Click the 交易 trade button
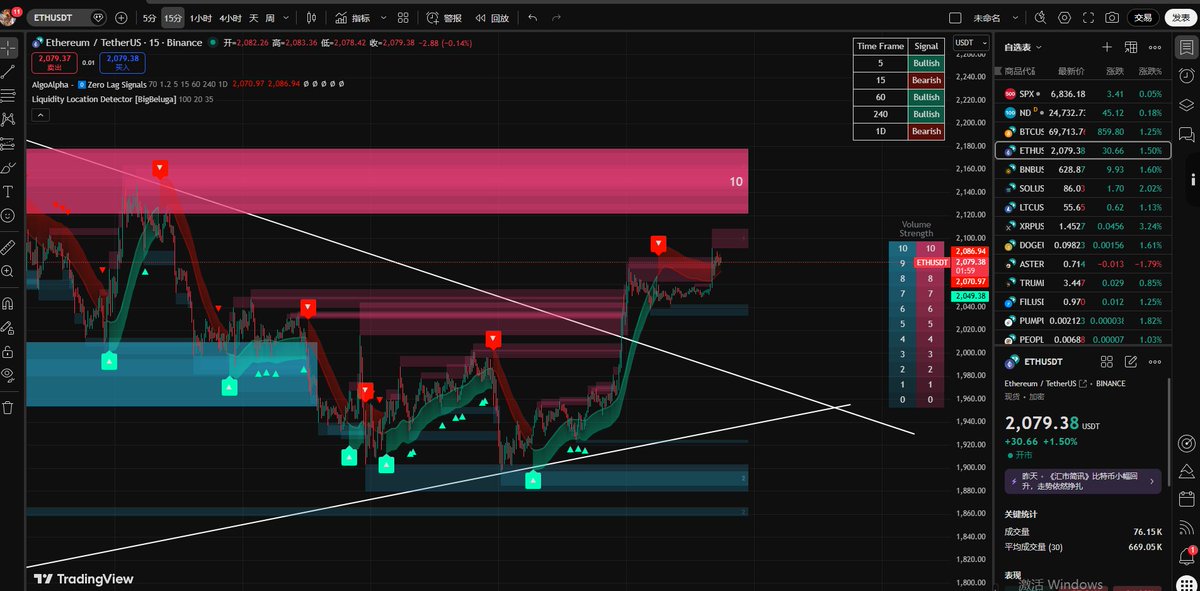Viewport: 1200px width, 591px height. pyautogui.click(x=1142, y=18)
